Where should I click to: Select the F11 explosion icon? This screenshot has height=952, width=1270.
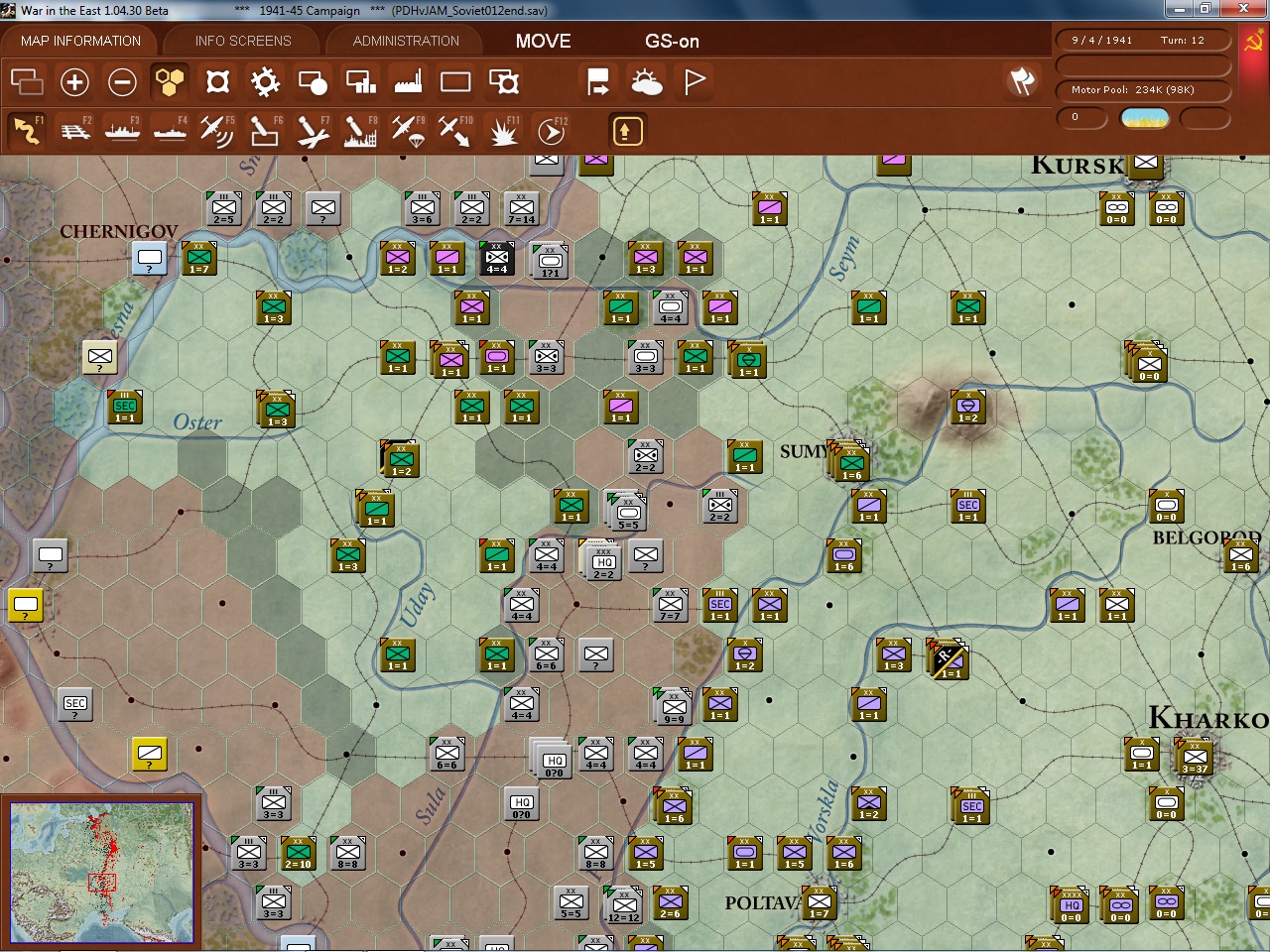click(x=503, y=131)
